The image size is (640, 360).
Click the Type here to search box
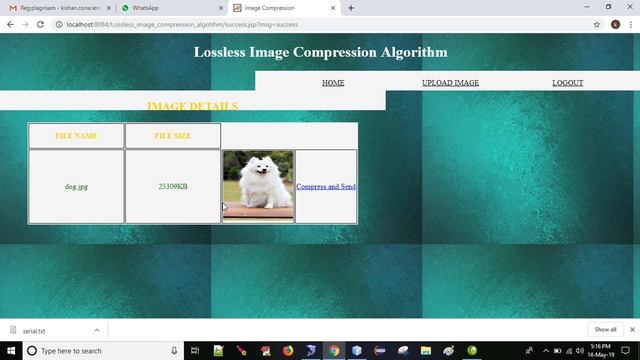click(x=102, y=351)
